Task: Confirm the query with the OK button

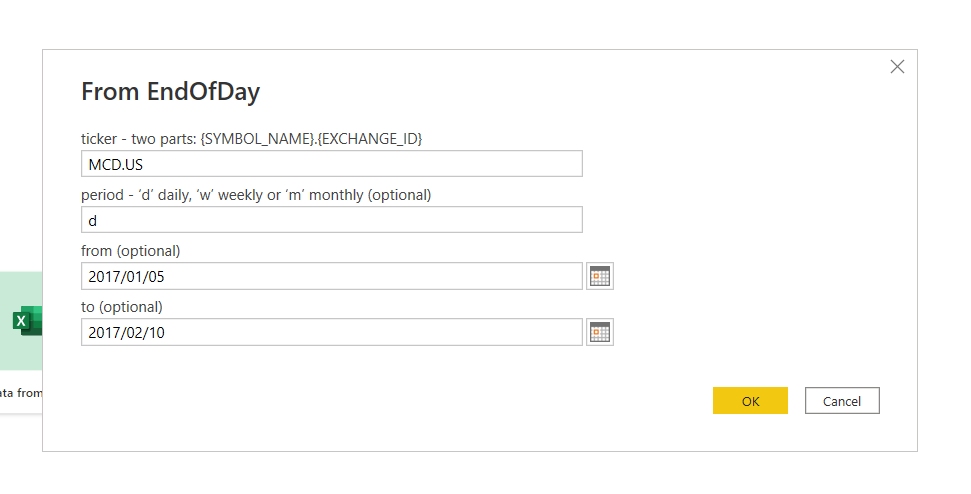Action: 750,401
